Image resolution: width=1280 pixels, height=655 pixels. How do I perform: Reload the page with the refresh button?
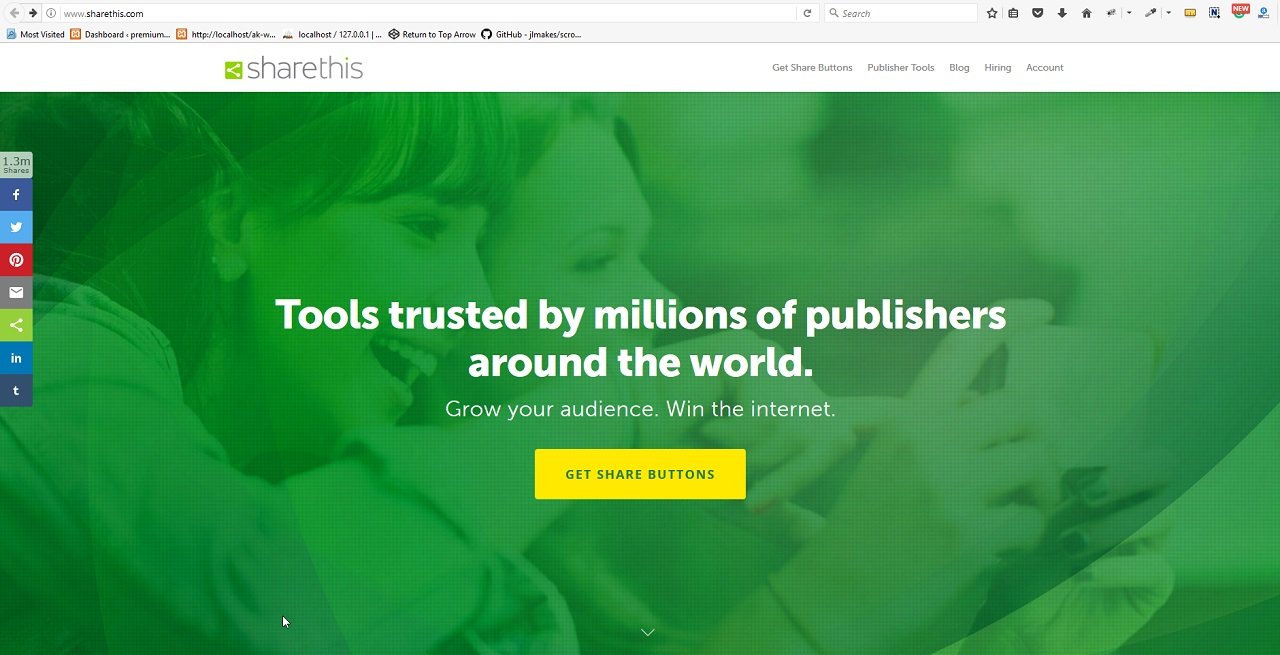point(807,13)
